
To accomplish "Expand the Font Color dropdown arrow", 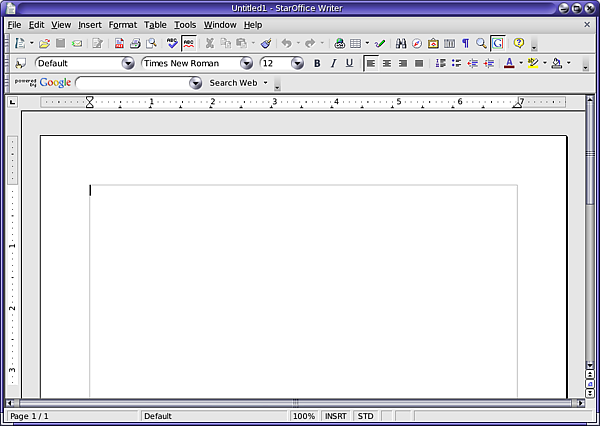I will point(521,63).
